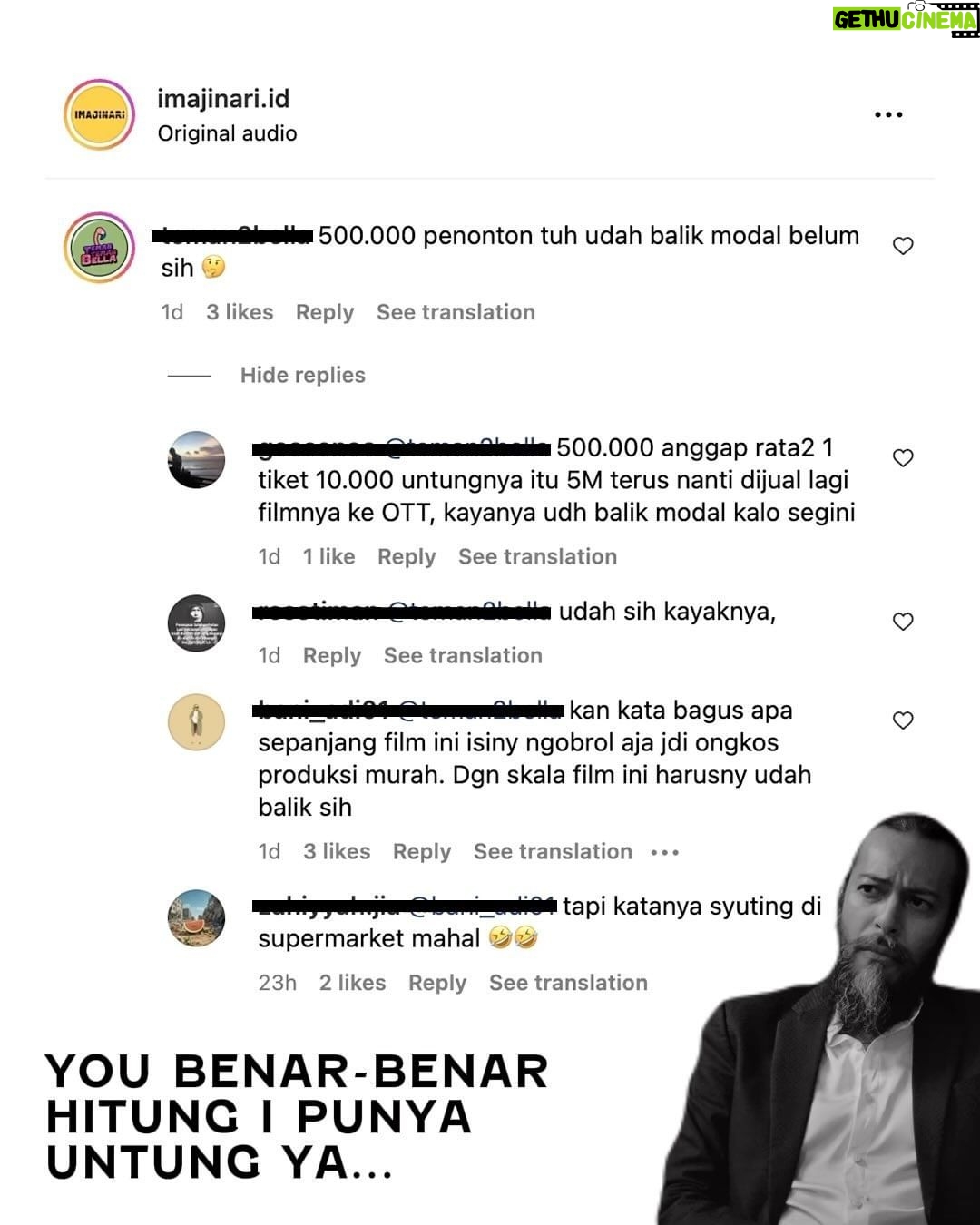The height and width of the screenshot is (1225, 980).
Task: View 3 likes on ongkos produksi reply
Action: point(337,851)
